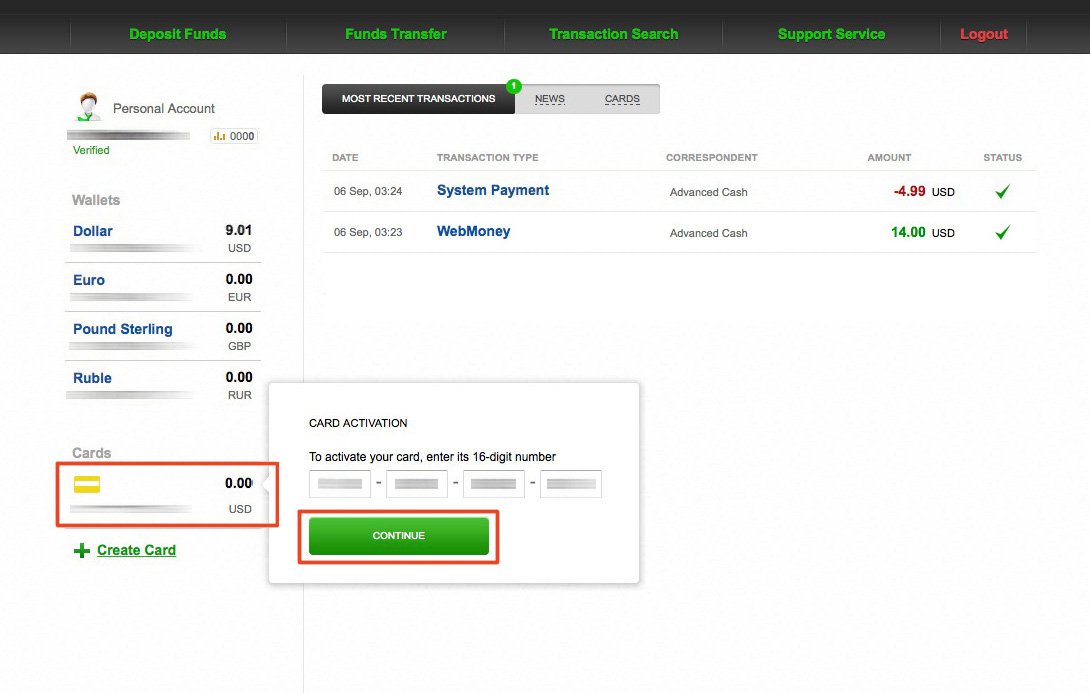Click the Personal Account avatar icon
Screen dimensions: 1090x693
click(x=88, y=107)
